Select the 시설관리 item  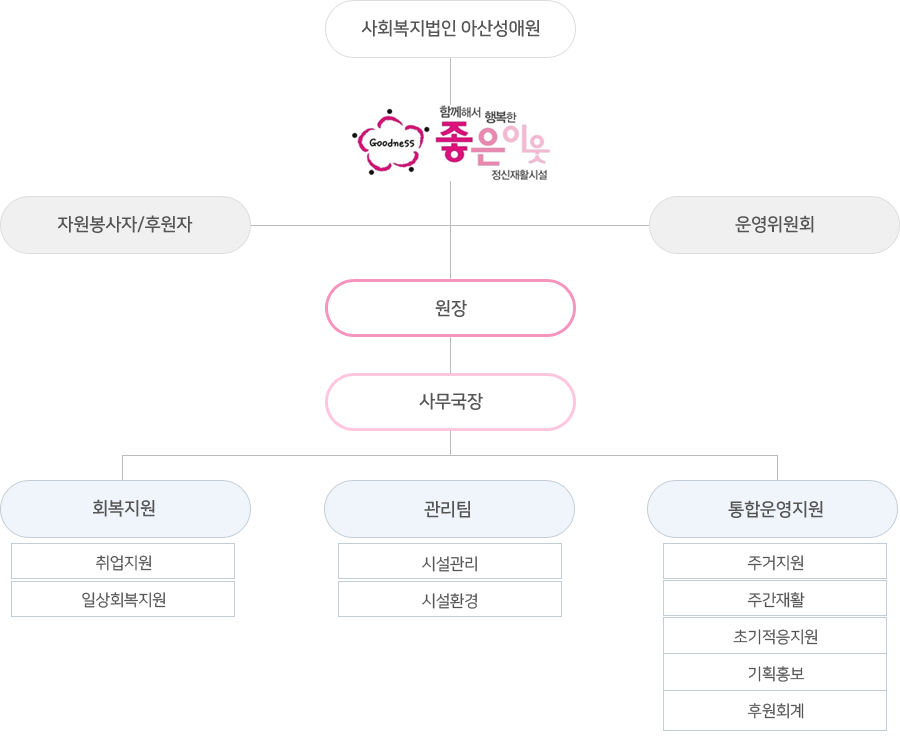[x=450, y=561]
